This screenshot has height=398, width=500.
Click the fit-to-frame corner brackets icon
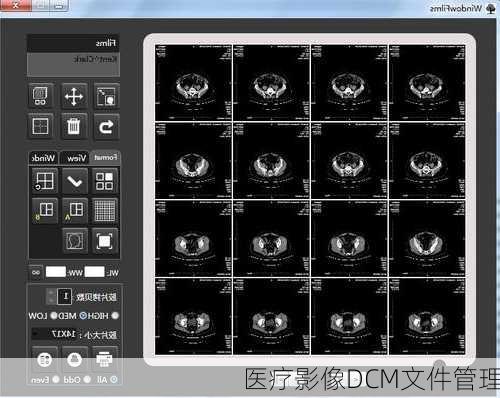pyautogui.click(x=104, y=241)
